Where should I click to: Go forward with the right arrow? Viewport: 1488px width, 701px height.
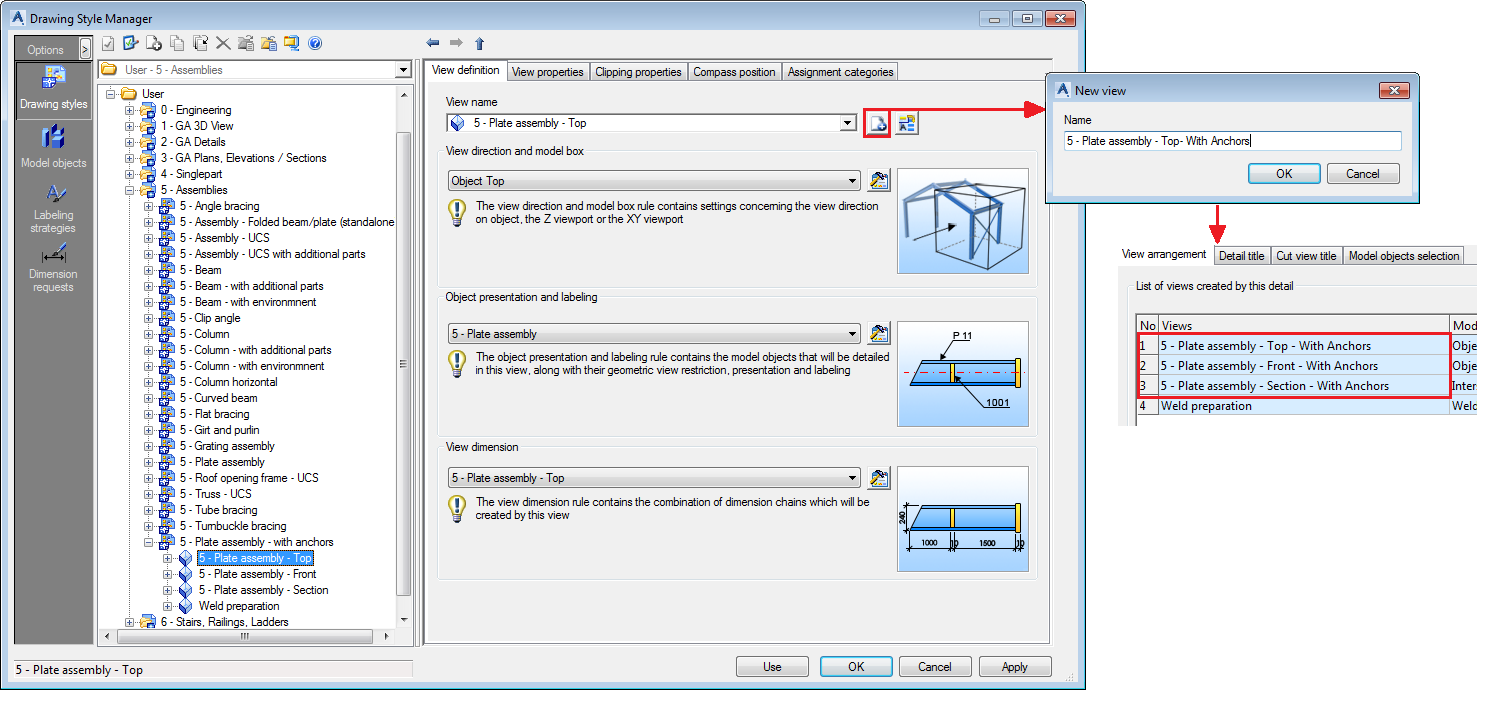pyautogui.click(x=456, y=43)
